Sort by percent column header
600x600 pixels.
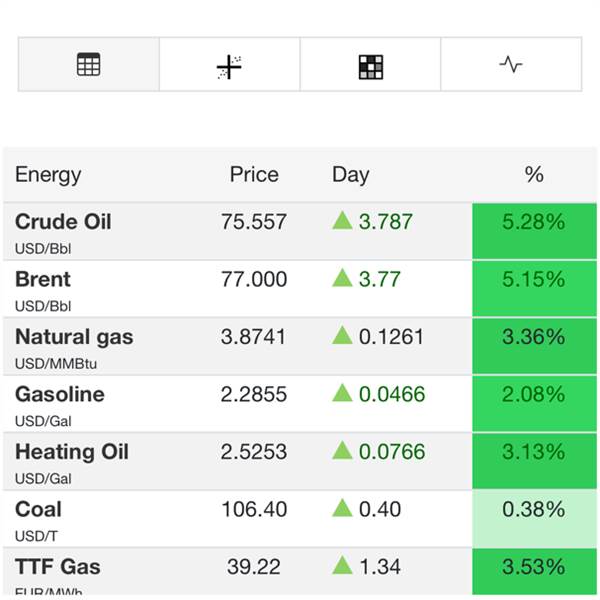pyautogui.click(x=534, y=175)
